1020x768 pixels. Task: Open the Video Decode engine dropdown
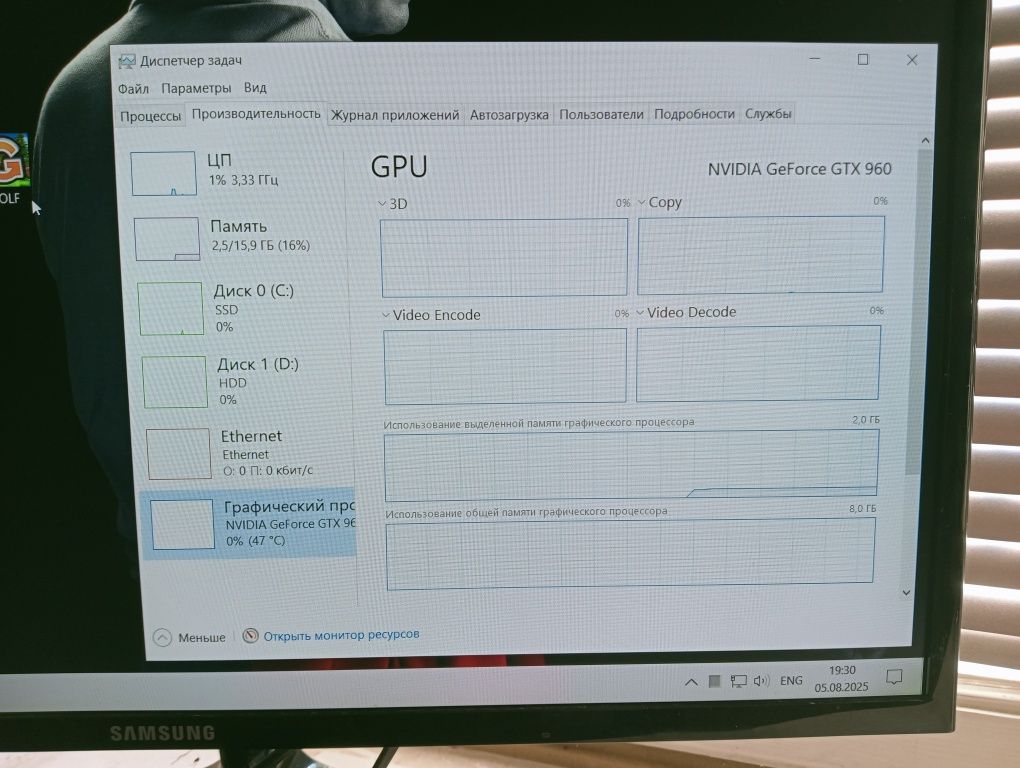click(x=640, y=313)
